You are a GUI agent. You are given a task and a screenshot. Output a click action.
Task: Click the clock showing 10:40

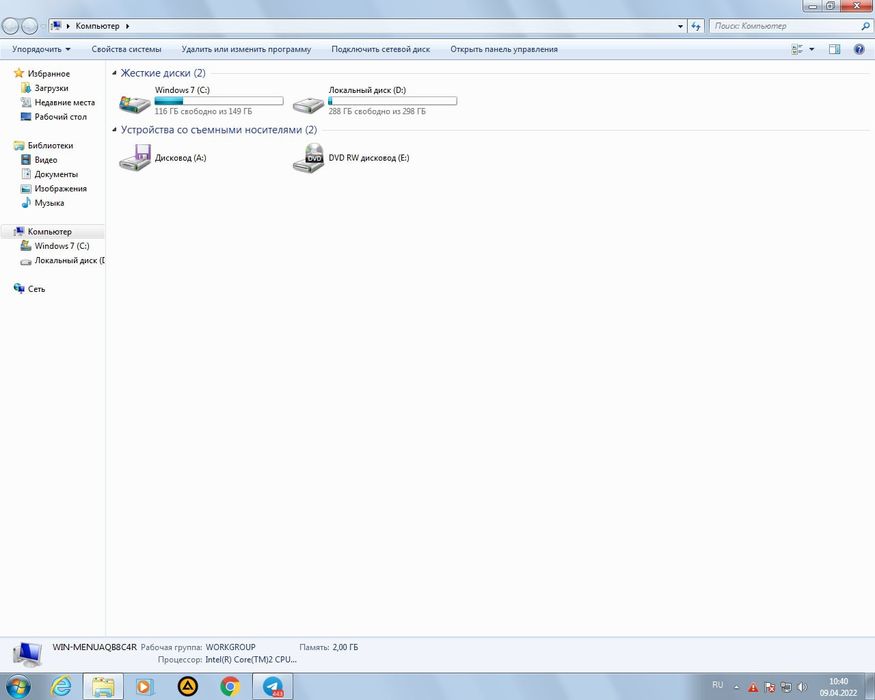coord(838,681)
